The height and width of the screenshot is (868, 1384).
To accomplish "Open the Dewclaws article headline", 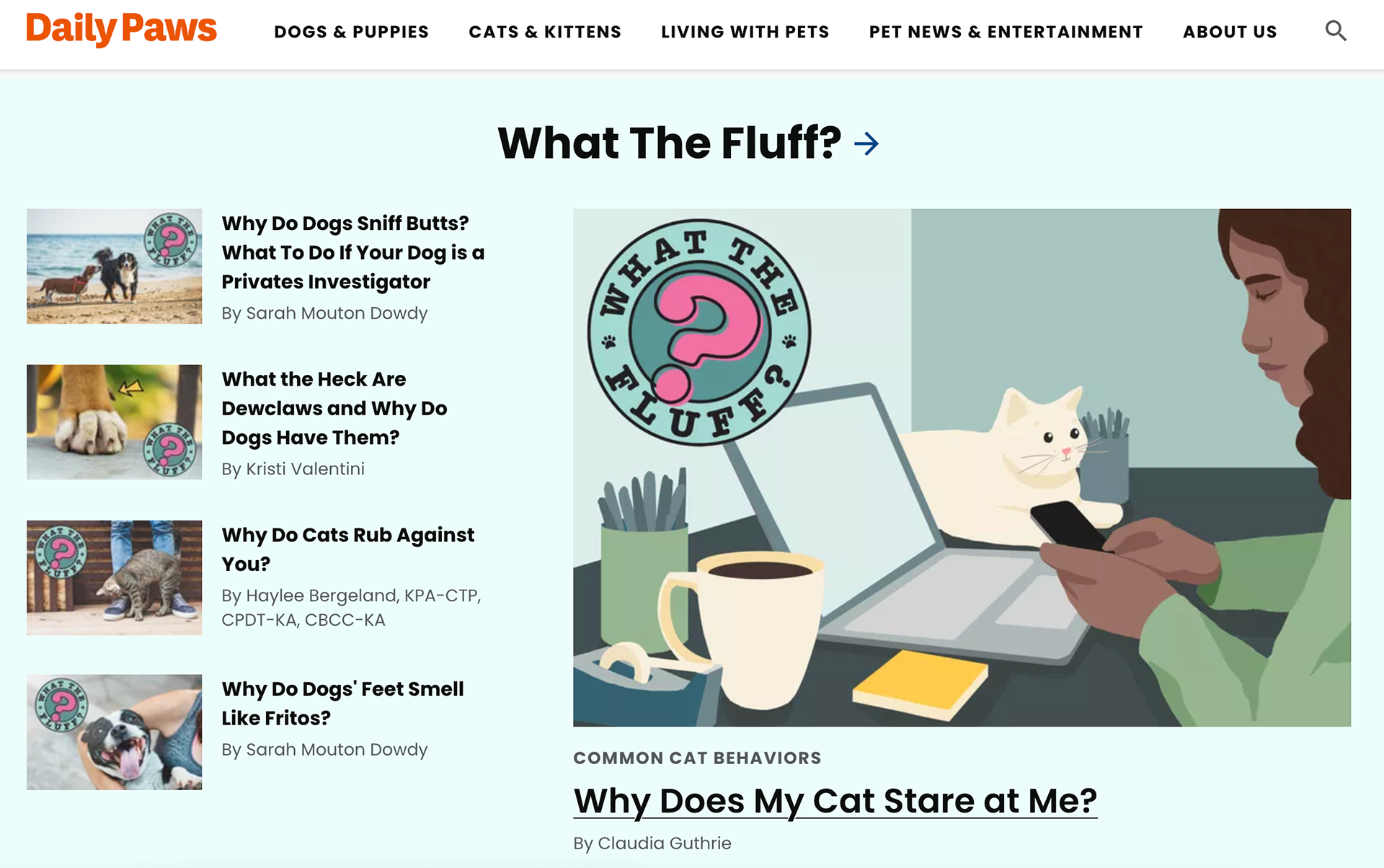I will (x=334, y=408).
